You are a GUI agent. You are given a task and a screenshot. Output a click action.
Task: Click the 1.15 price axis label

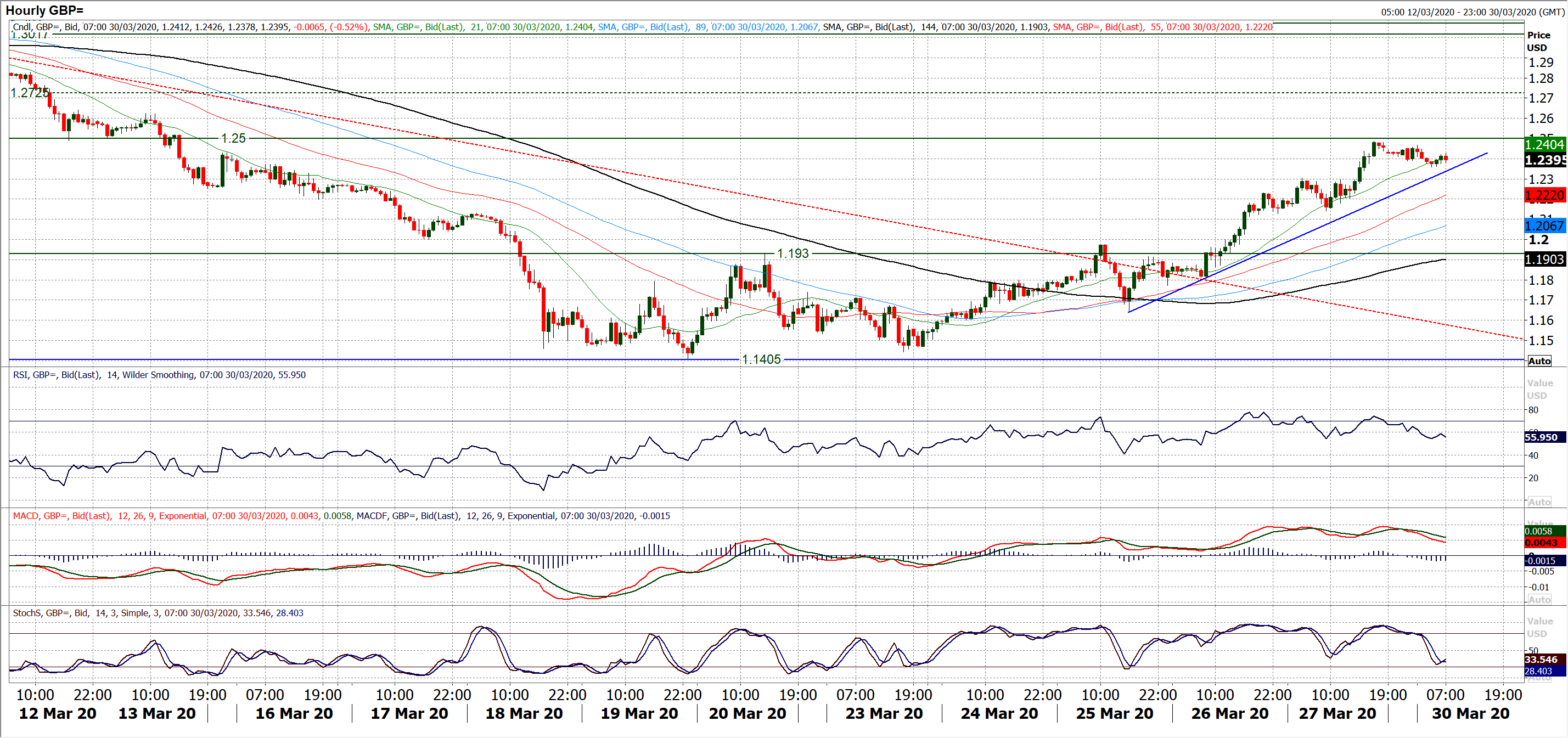(x=1541, y=340)
